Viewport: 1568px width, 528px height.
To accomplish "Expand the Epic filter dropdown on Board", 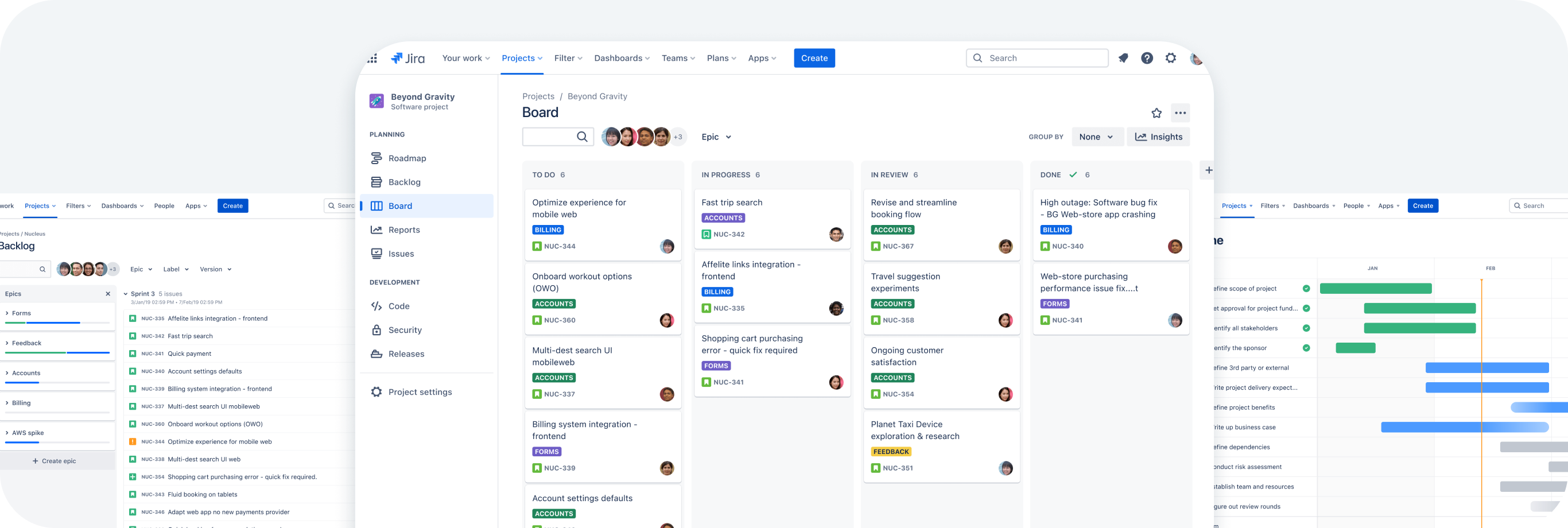I will pyautogui.click(x=716, y=137).
